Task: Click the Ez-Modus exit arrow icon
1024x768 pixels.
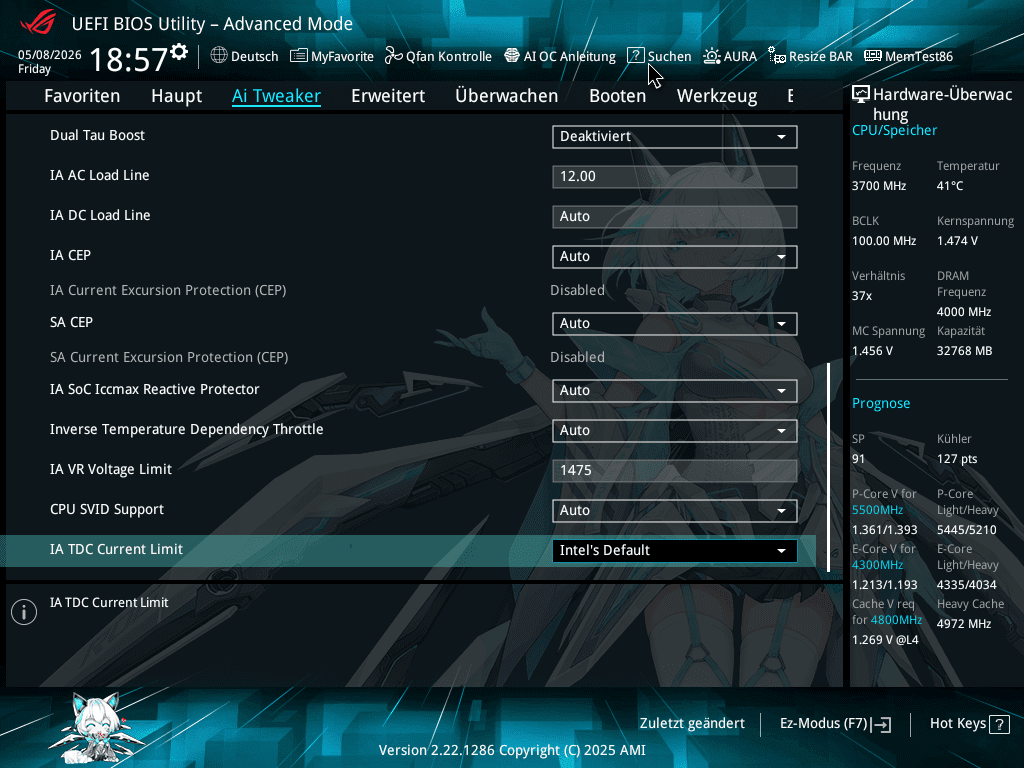Action: pos(881,724)
